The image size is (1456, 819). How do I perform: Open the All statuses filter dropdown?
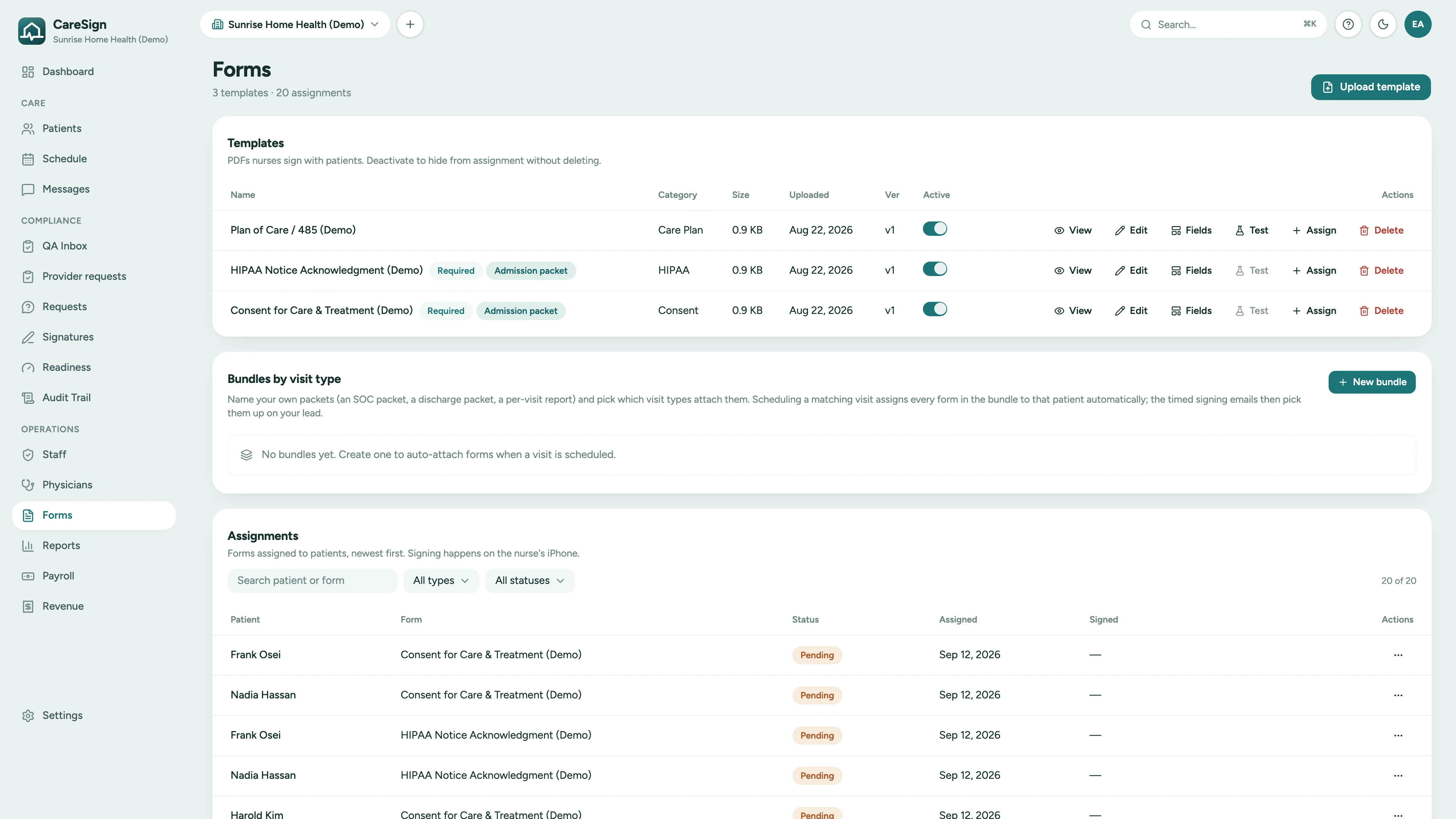pyautogui.click(x=530, y=581)
